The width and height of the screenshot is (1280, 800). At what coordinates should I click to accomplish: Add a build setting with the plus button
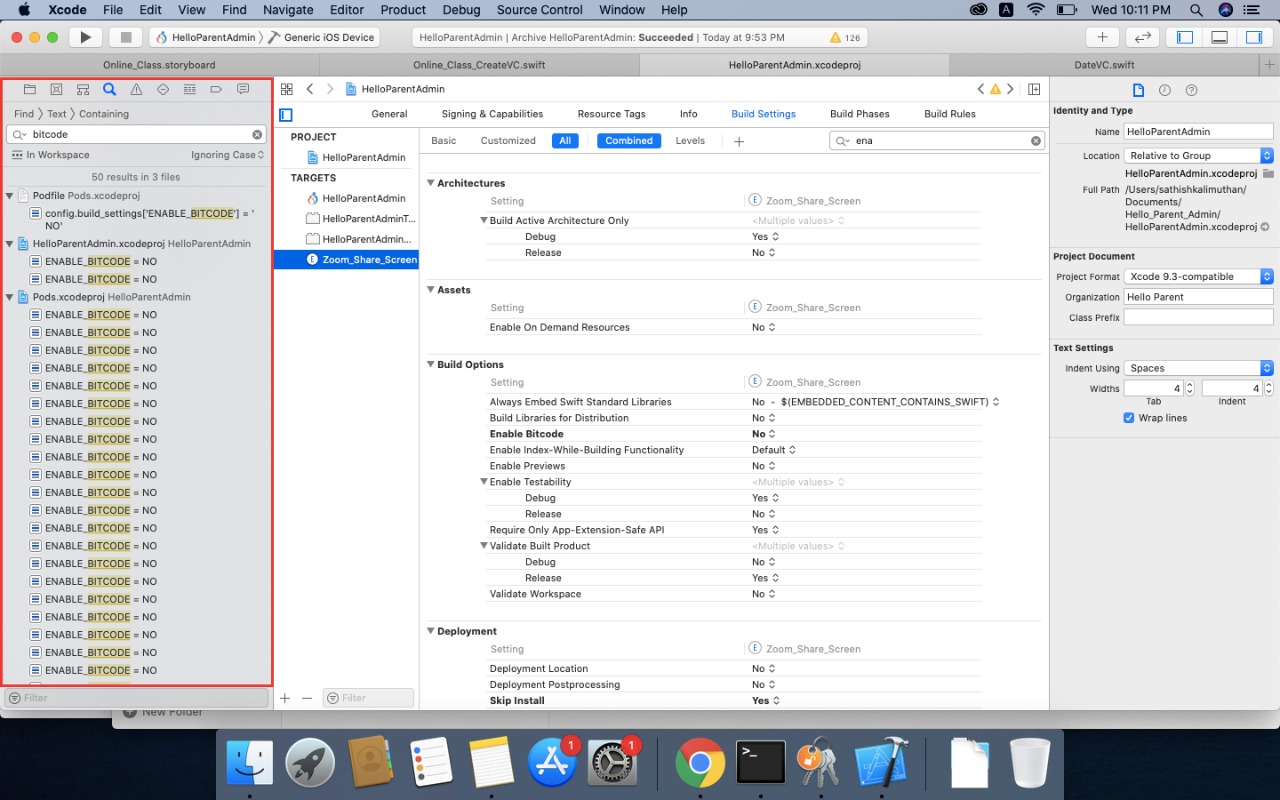point(739,141)
